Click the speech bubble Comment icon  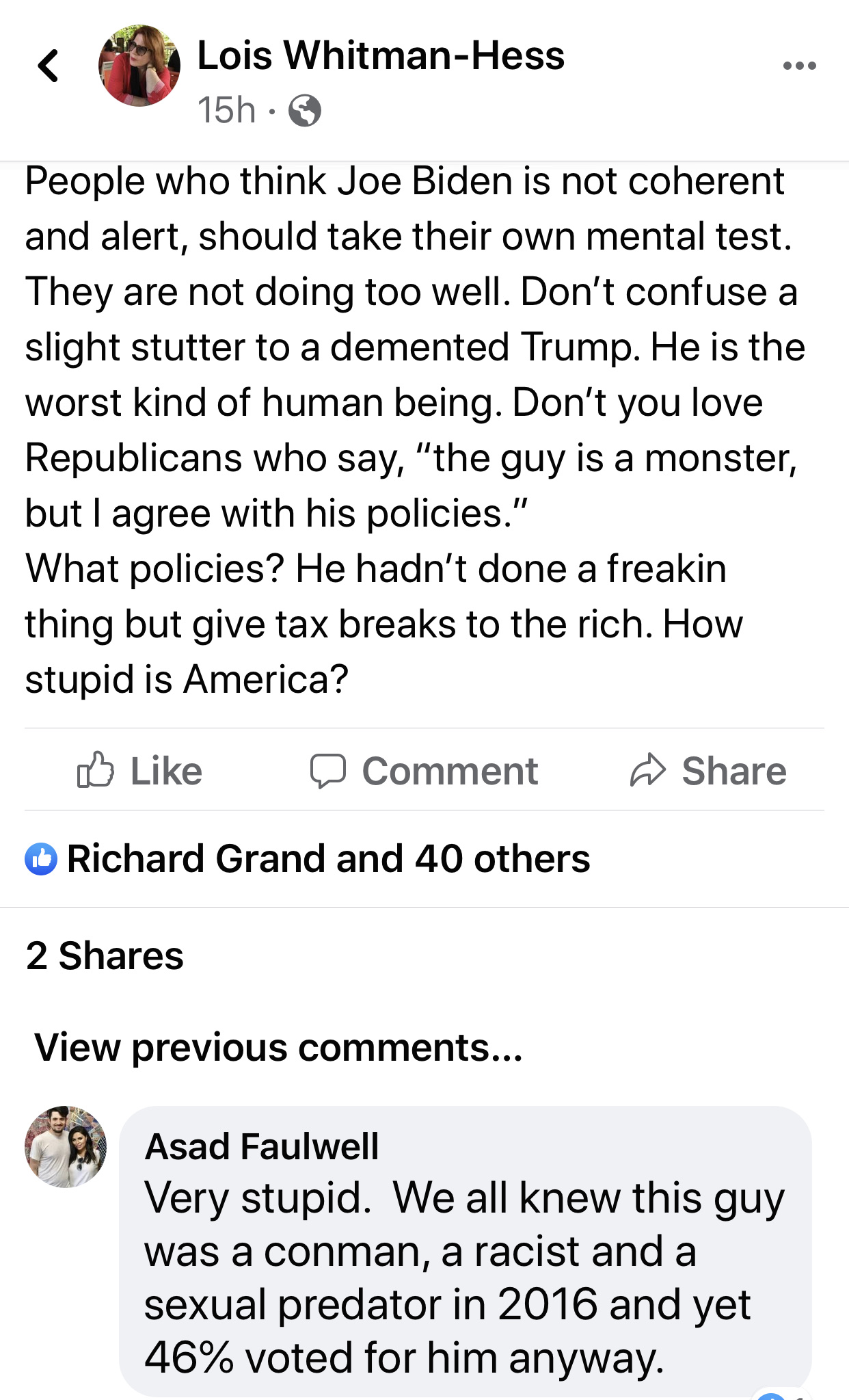click(x=327, y=771)
